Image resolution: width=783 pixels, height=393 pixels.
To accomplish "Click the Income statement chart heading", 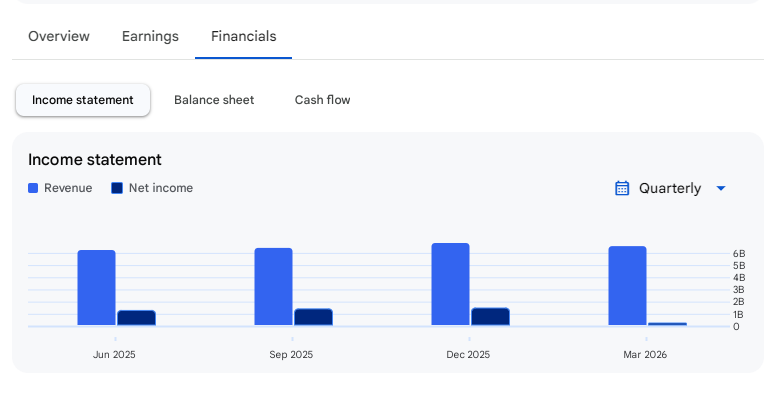I will click(x=95, y=160).
